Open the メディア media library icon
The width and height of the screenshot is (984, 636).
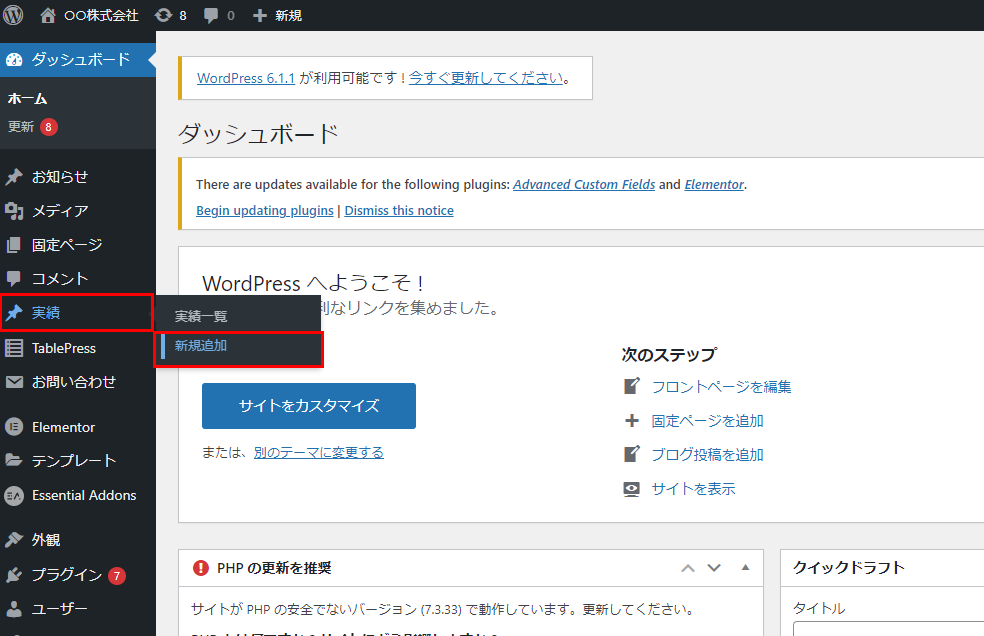(14, 211)
